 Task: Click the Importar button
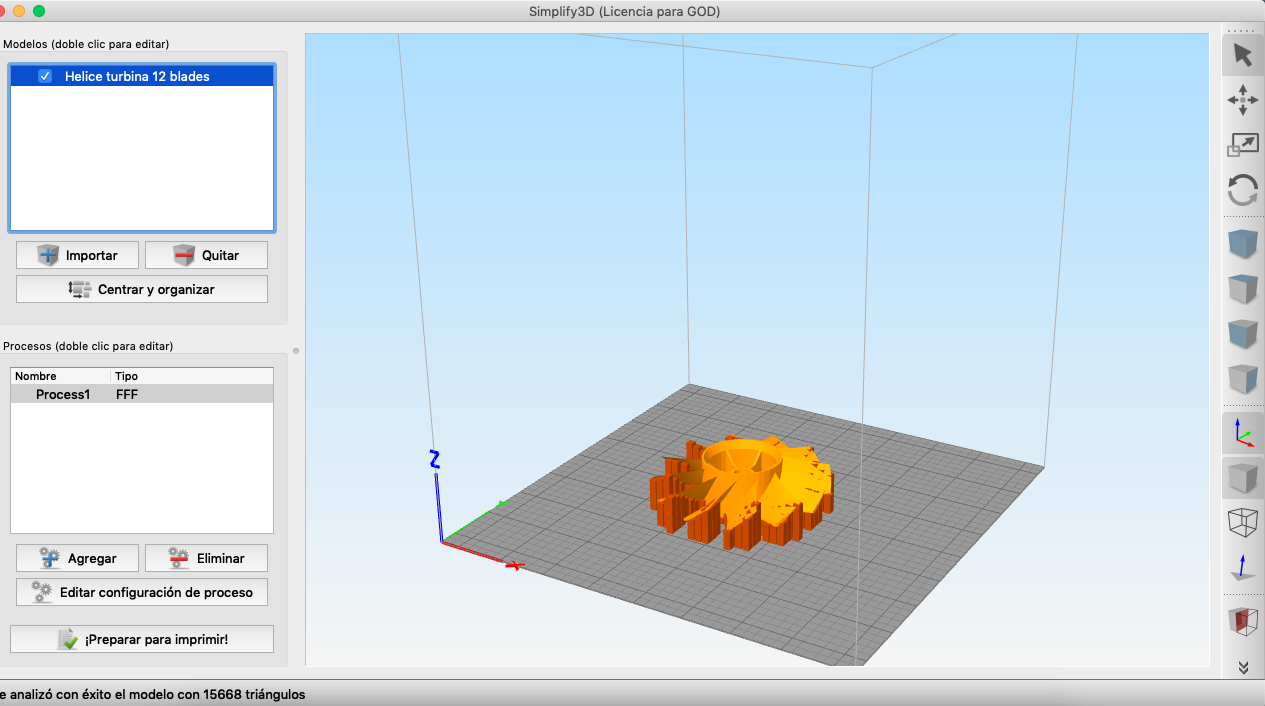(x=78, y=255)
